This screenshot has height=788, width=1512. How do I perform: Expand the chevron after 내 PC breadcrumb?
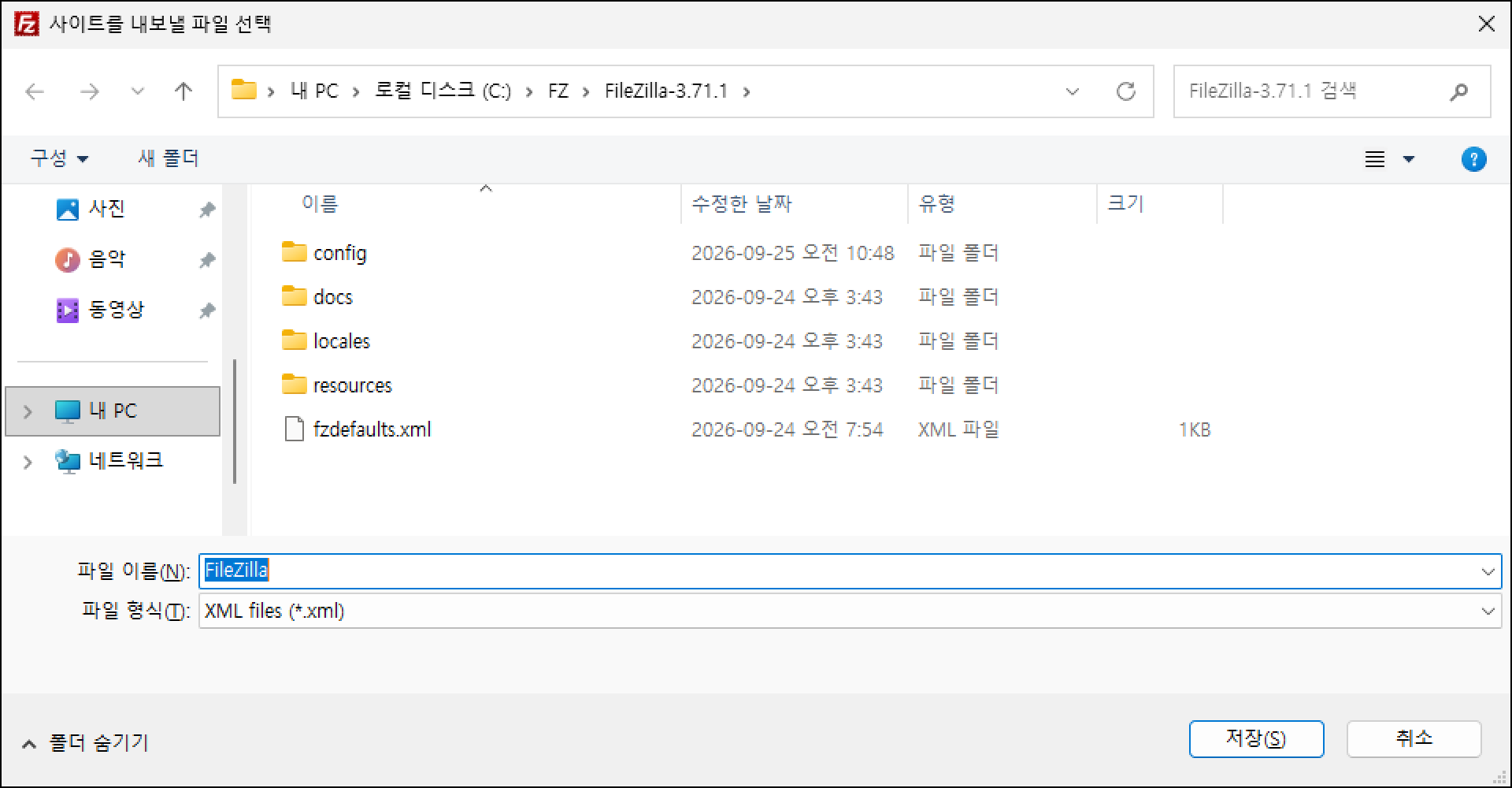356,92
